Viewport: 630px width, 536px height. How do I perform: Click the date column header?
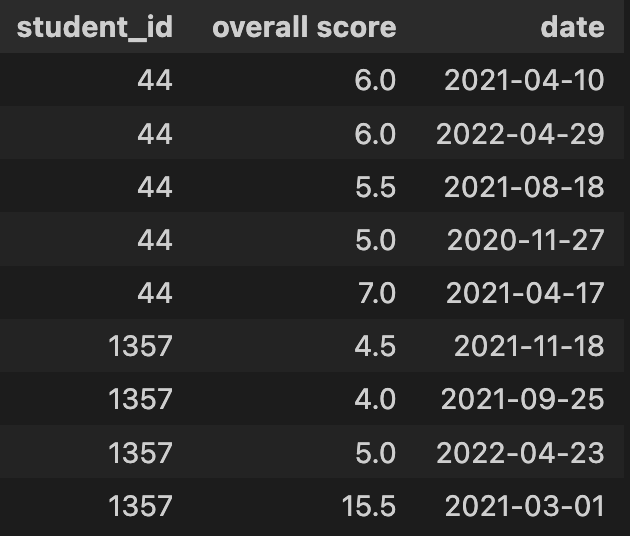pos(572,27)
